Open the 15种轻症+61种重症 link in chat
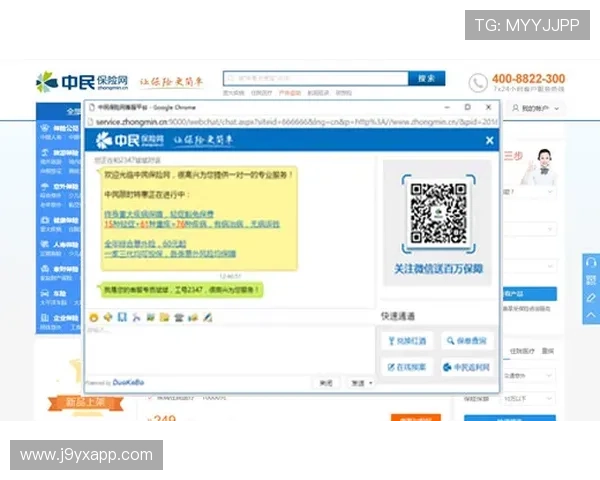 [192, 224]
